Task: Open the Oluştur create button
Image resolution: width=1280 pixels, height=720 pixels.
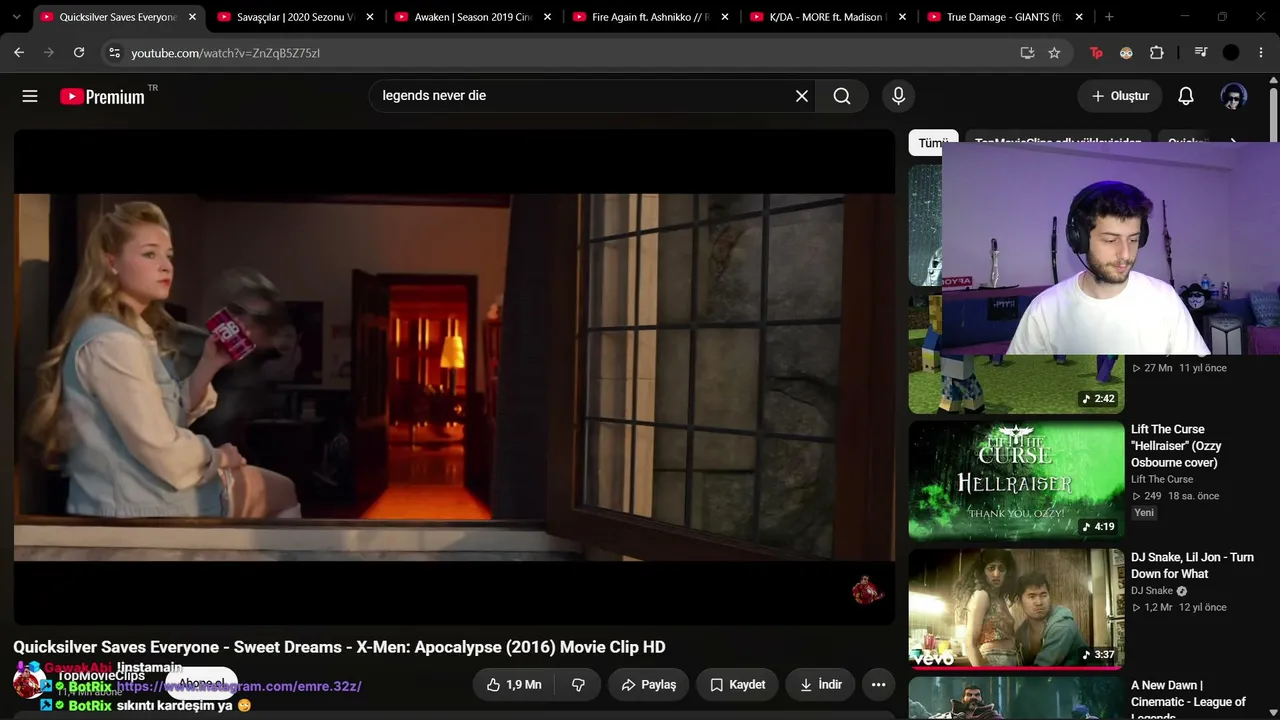Action: point(1120,96)
